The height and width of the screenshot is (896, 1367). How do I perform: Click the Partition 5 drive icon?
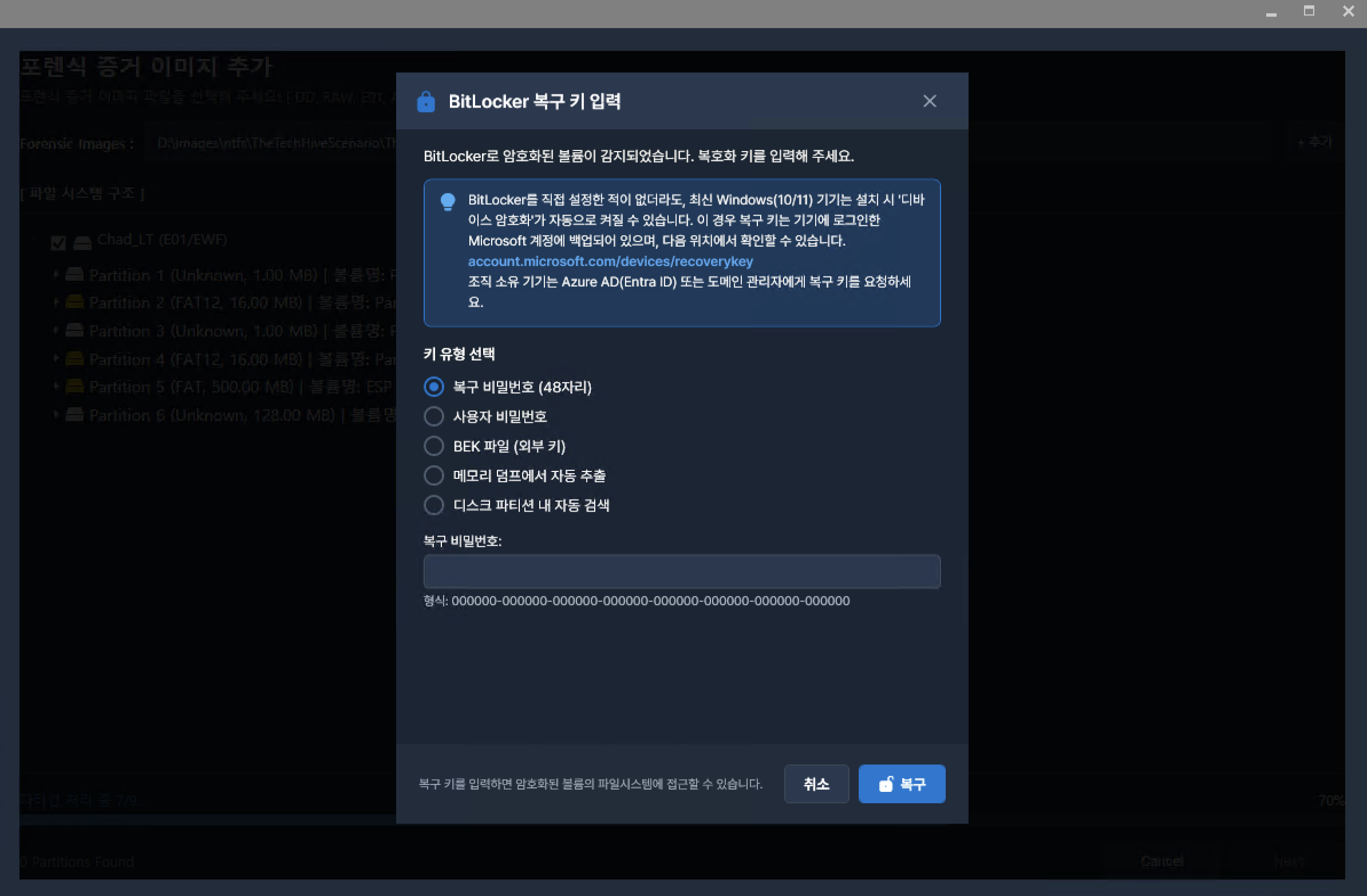coord(74,386)
